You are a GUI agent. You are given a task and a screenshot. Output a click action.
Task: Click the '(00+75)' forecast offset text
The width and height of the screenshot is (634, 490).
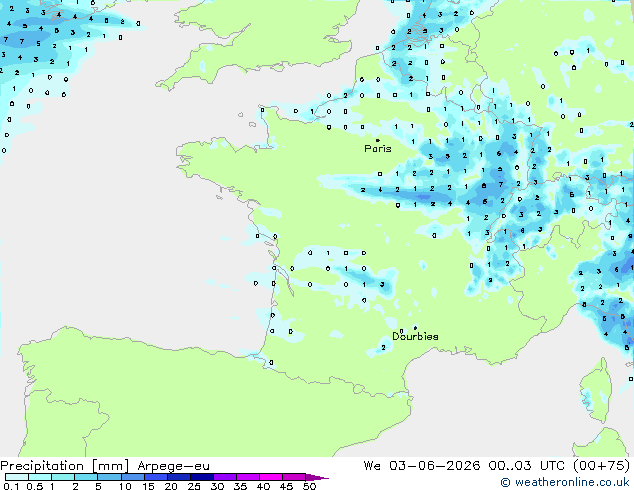601,465
